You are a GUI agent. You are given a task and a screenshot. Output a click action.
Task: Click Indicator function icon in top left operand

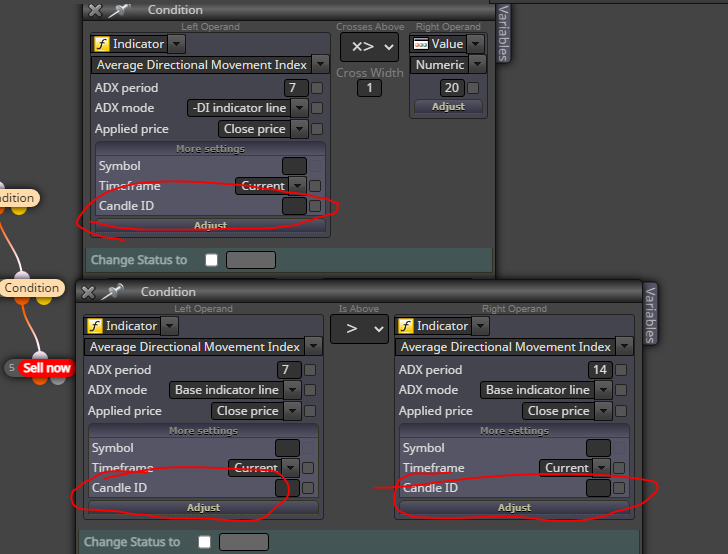click(102, 44)
